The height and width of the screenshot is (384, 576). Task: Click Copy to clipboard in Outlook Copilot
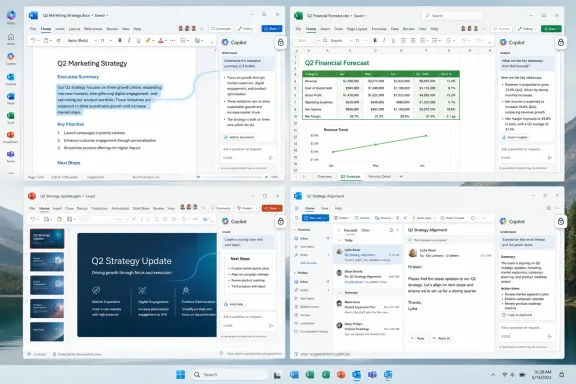click(518, 315)
